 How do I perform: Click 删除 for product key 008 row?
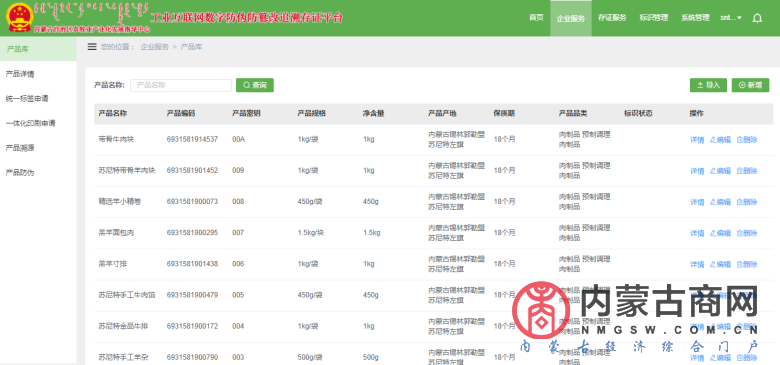pos(747,202)
